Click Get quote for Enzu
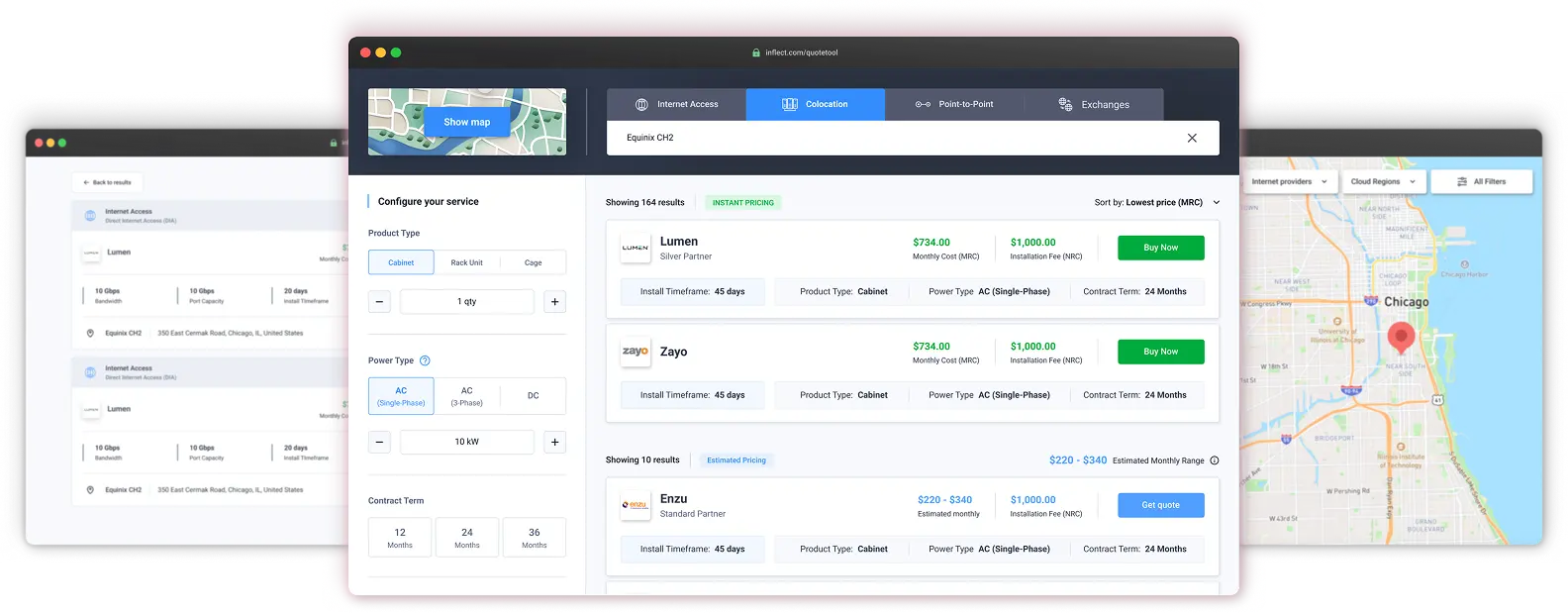The width and height of the screenshot is (1568, 613). 1161,505
